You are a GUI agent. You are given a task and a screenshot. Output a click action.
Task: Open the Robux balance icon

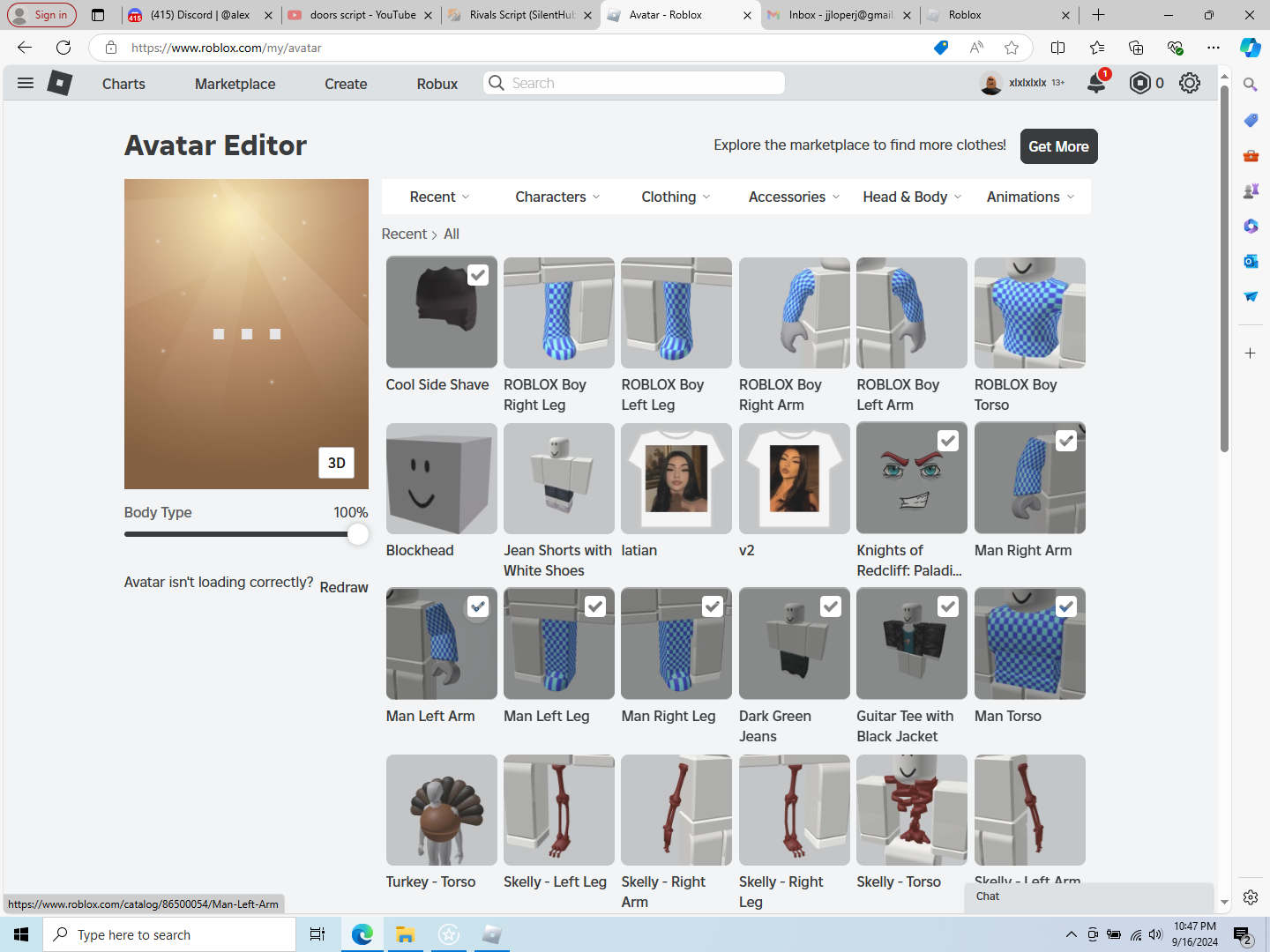1140,83
